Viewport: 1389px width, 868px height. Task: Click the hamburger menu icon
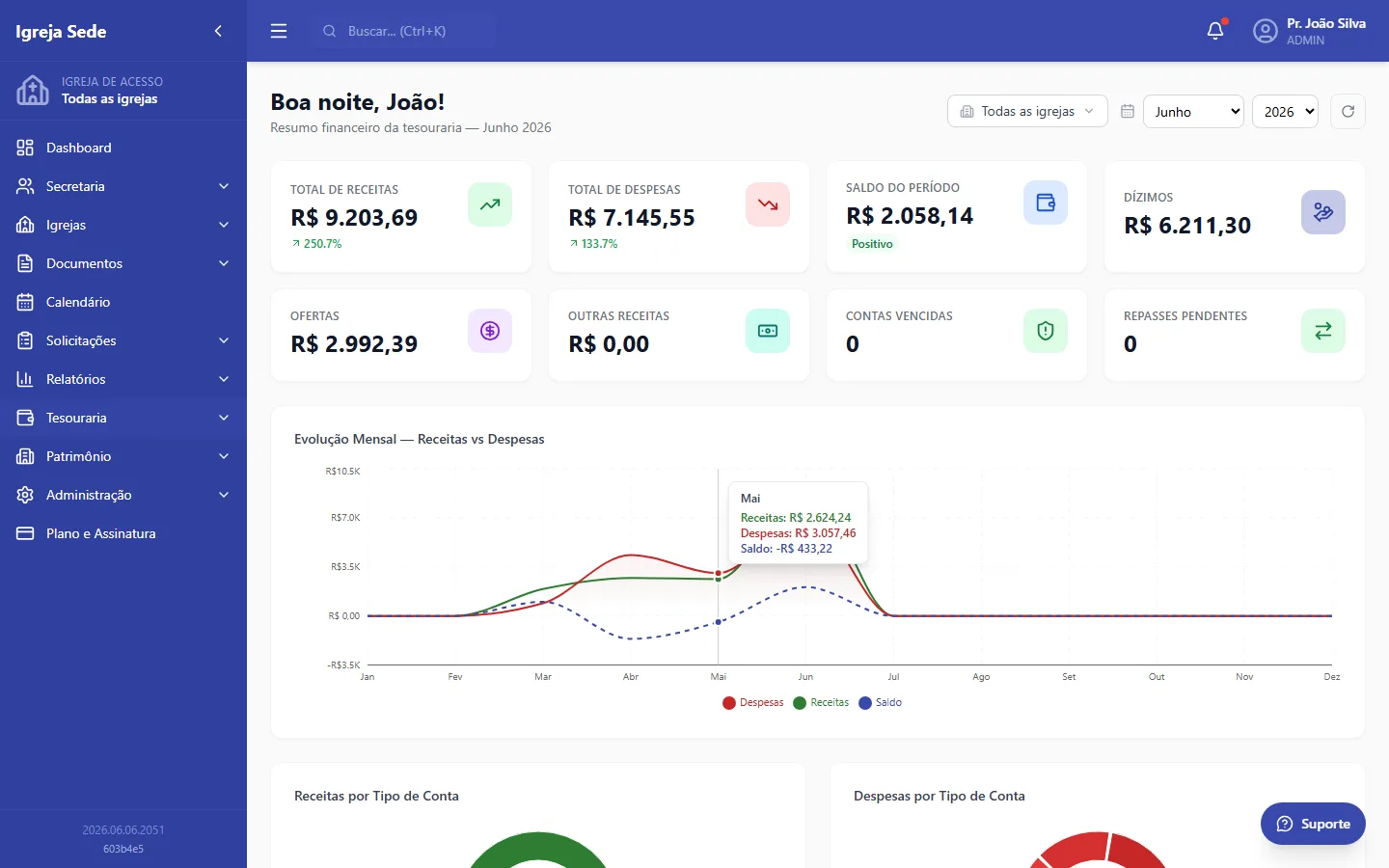(x=279, y=31)
